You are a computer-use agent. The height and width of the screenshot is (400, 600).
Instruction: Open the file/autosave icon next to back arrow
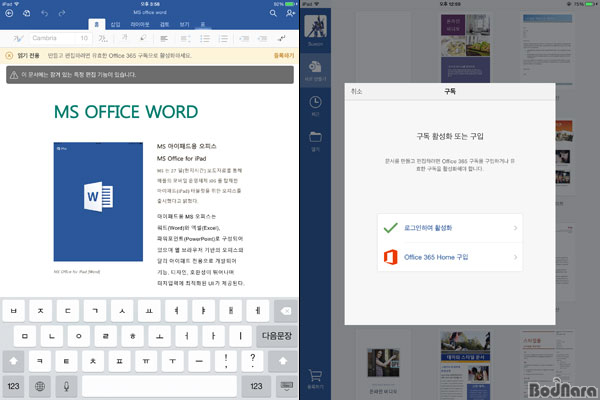[x=26, y=13]
